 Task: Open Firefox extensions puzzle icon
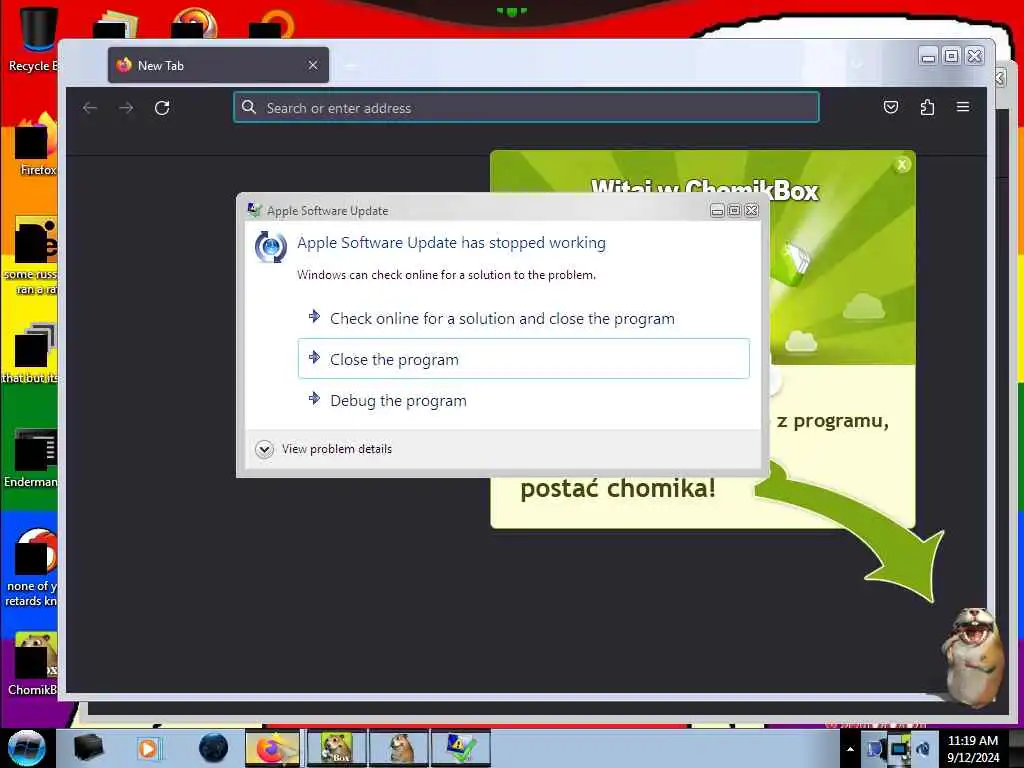point(927,107)
